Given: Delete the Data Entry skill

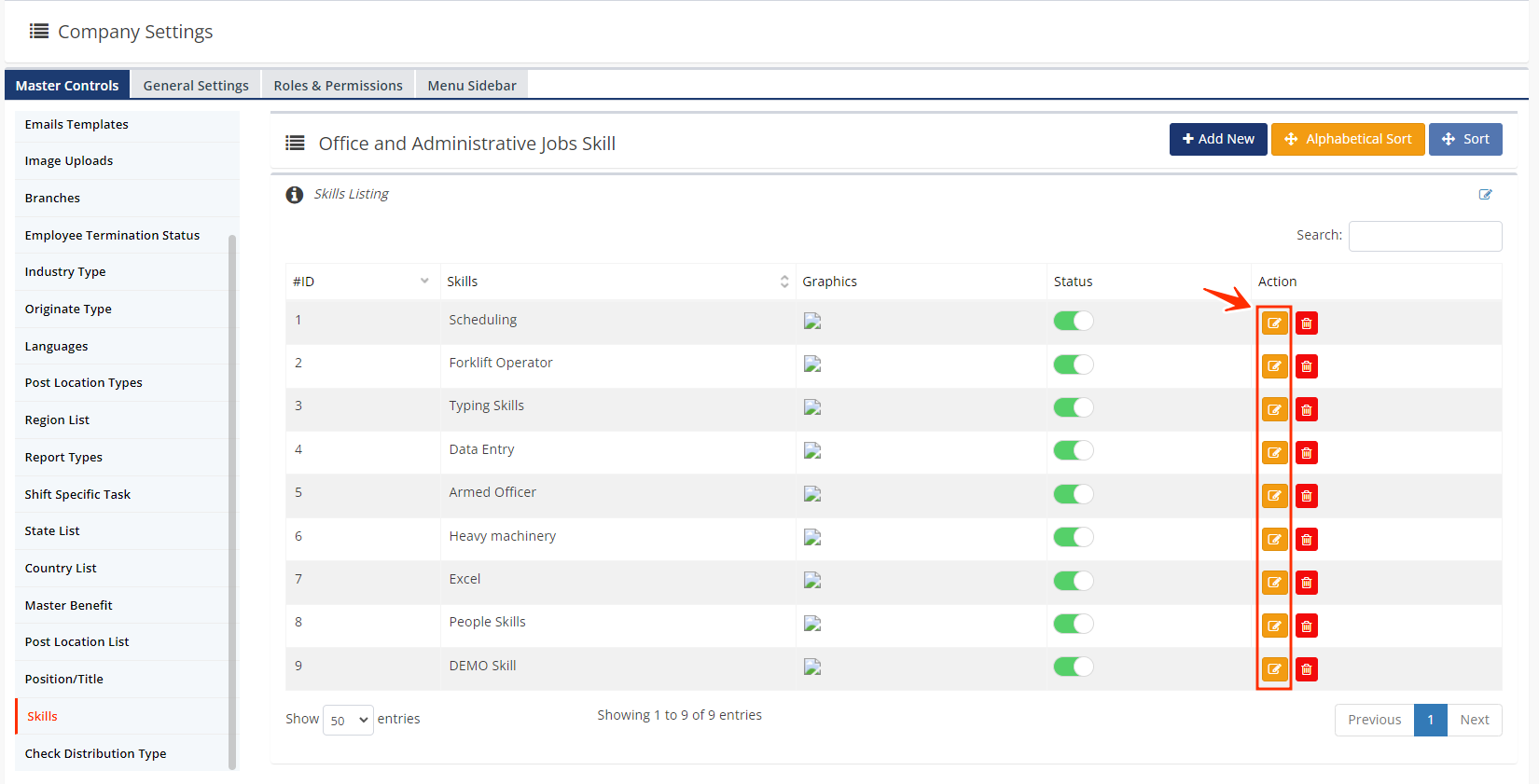Looking at the screenshot, I should coord(1306,453).
